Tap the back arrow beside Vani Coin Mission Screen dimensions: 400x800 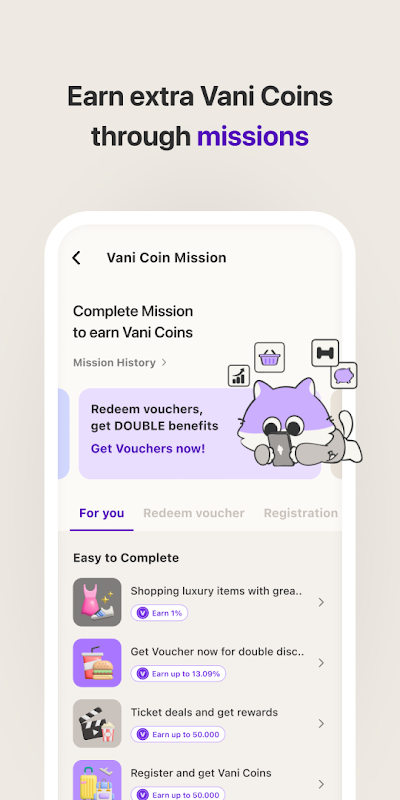[x=77, y=258]
